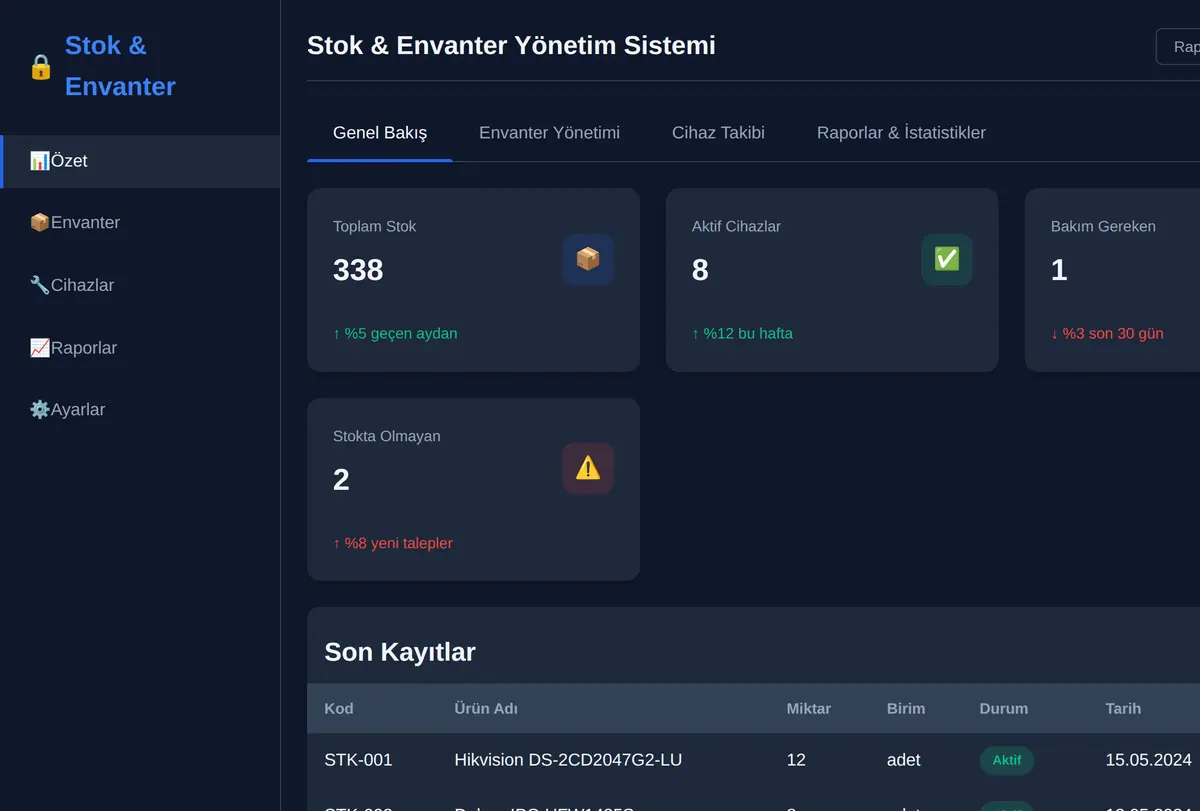Image resolution: width=1200 pixels, height=811 pixels.
Task: Click the %8 yeni talepler trend text
Action: tap(393, 544)
